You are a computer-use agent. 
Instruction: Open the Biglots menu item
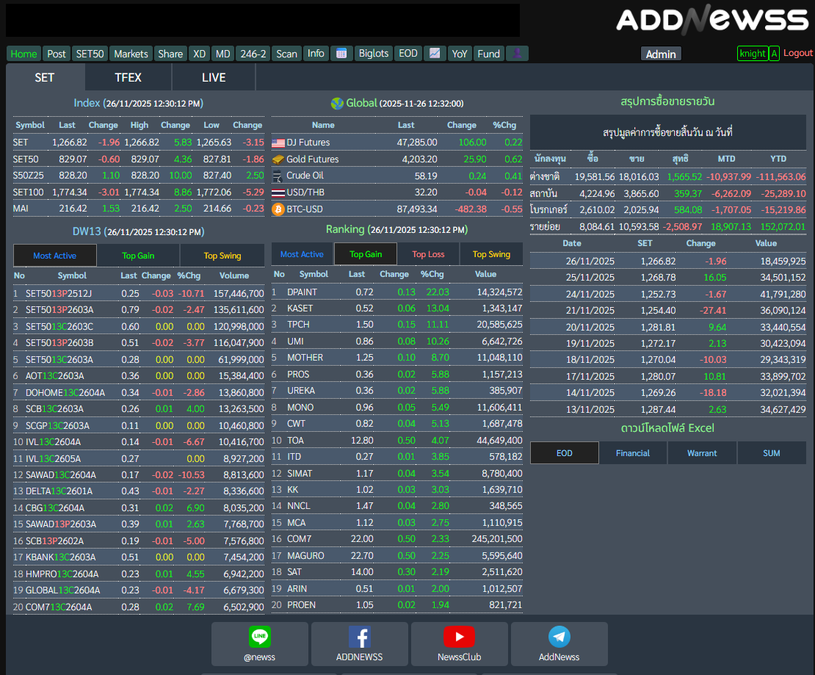click(x=374, y=54)
